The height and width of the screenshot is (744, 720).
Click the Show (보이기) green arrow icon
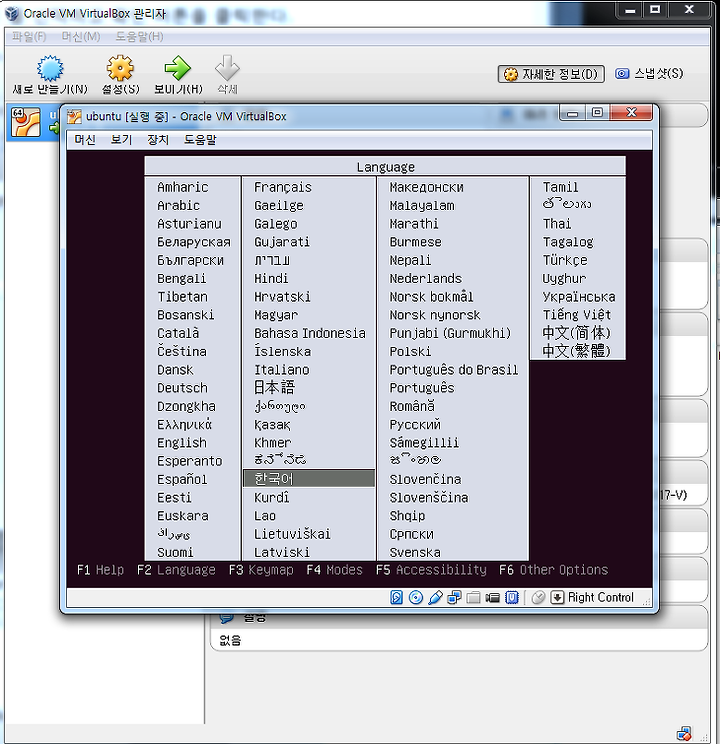click(x=178, y=68)
